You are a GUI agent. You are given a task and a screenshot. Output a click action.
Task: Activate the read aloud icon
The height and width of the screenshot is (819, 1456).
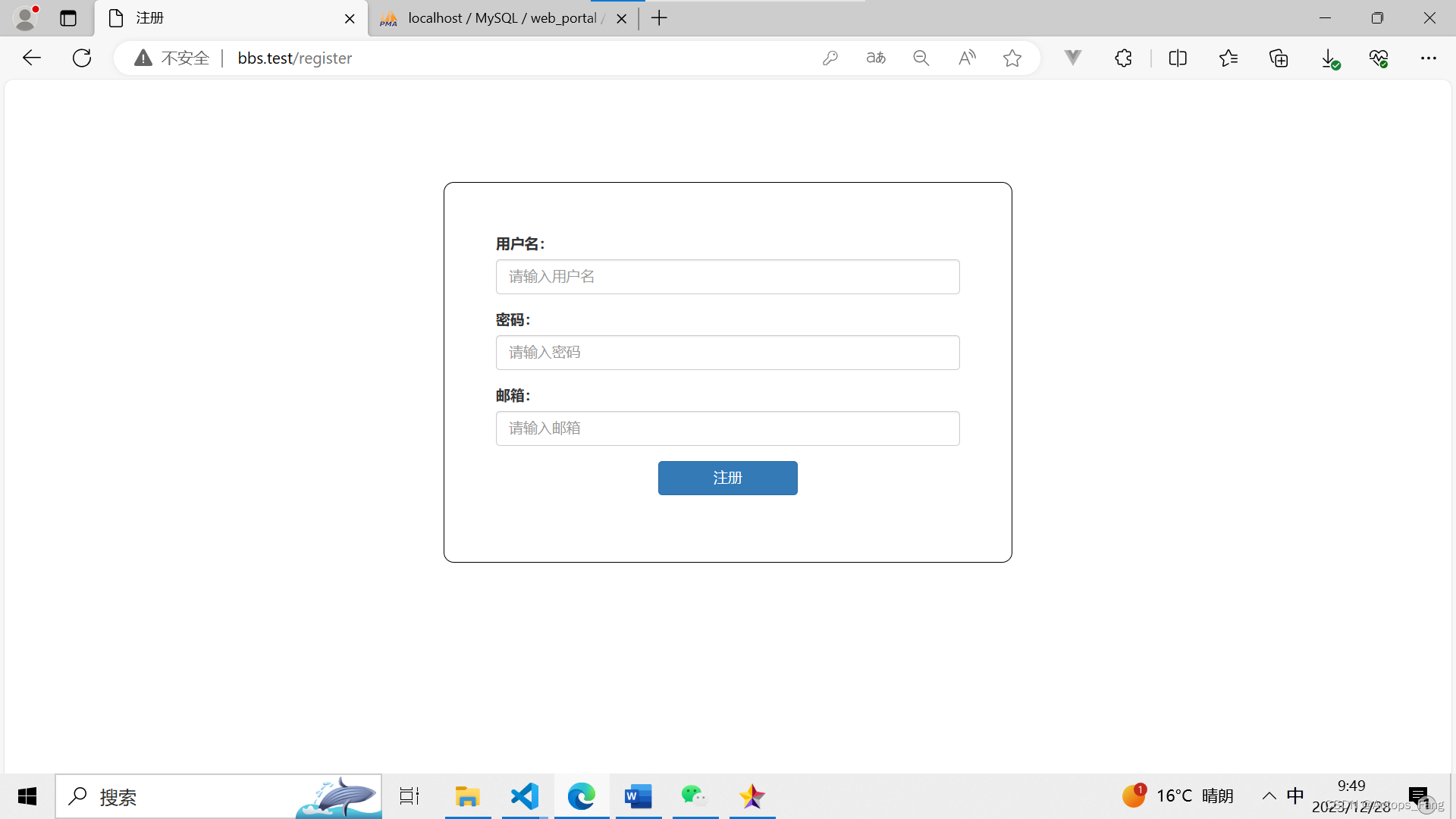(x=967, y=58)
